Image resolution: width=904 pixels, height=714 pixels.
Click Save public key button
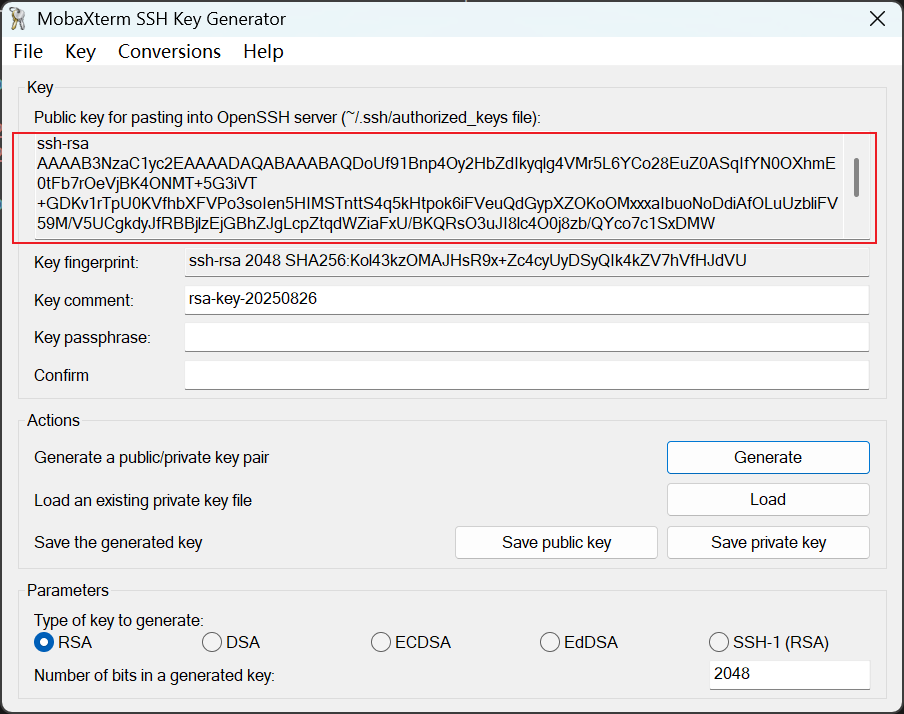coord(556,542)
